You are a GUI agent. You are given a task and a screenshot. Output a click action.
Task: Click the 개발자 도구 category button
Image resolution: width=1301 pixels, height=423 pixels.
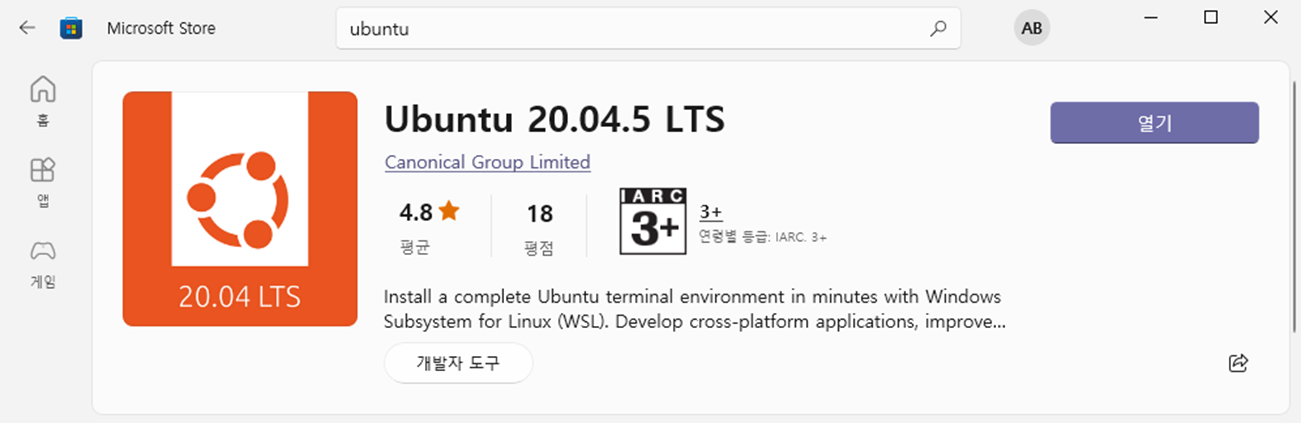(458, 363)
